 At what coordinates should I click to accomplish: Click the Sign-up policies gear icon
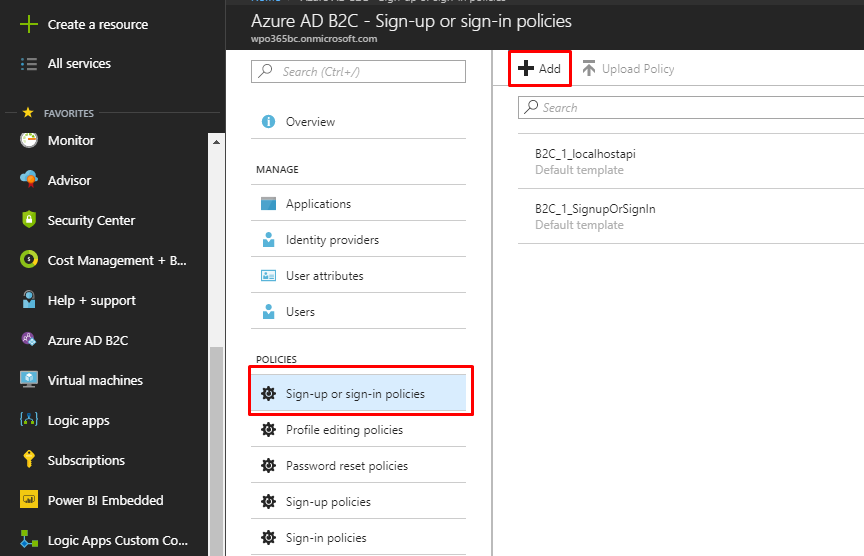click(268, 501)
